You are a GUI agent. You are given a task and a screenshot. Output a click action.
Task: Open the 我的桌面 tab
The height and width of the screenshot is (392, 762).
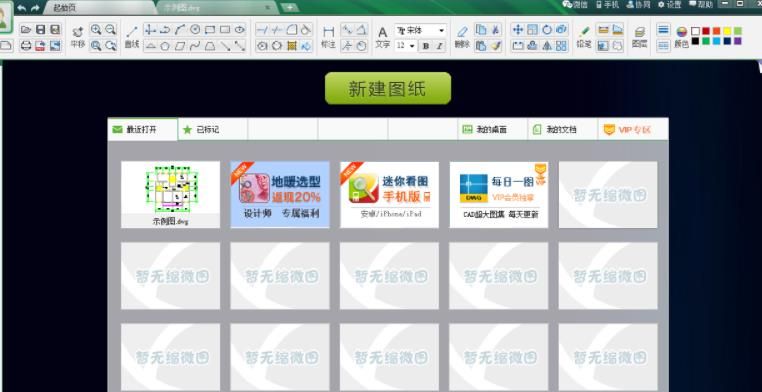pyautogui.click(x=492, y=130)
